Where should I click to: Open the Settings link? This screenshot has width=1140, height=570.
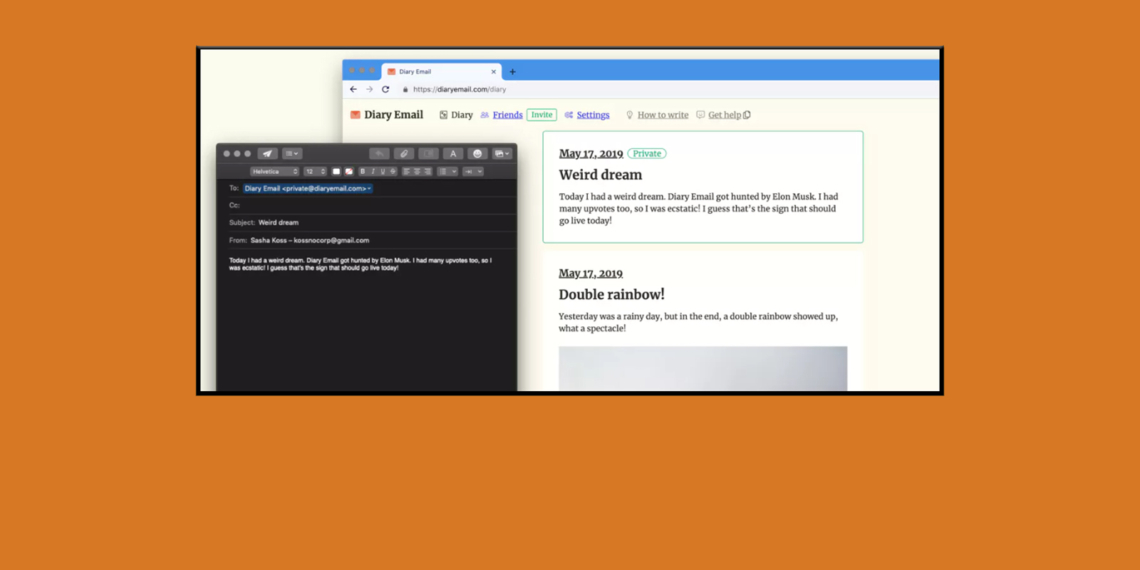click(592, 115)
